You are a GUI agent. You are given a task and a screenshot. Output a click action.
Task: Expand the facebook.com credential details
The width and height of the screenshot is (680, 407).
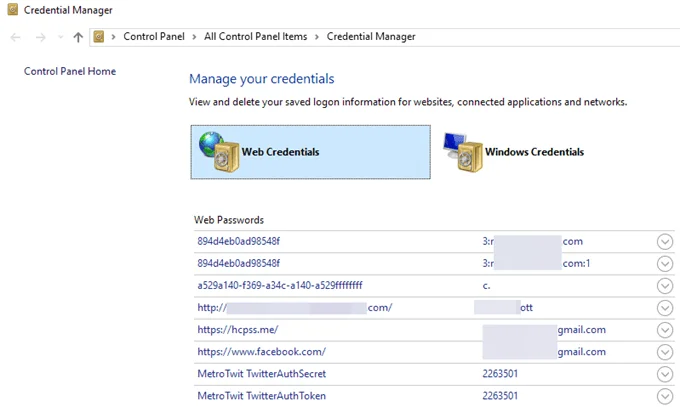coord(665,352)
